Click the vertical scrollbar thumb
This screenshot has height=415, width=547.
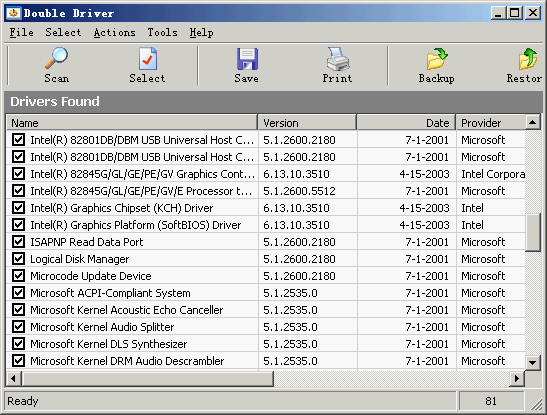[533, 233]
